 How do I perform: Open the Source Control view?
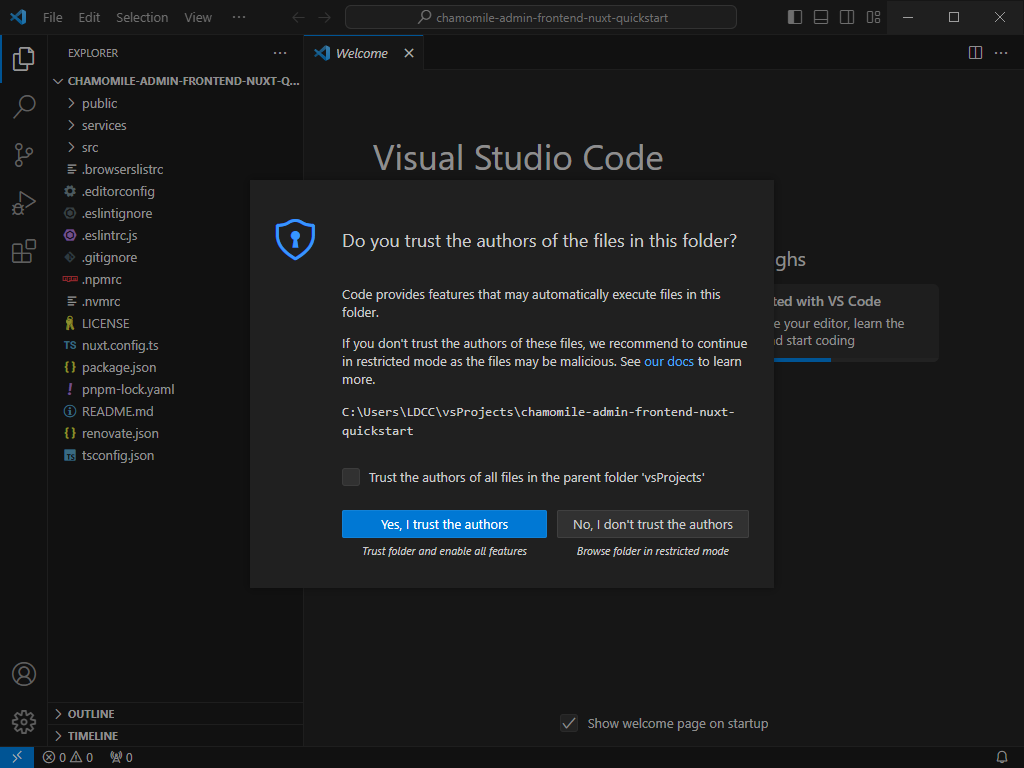click(24, 155)
